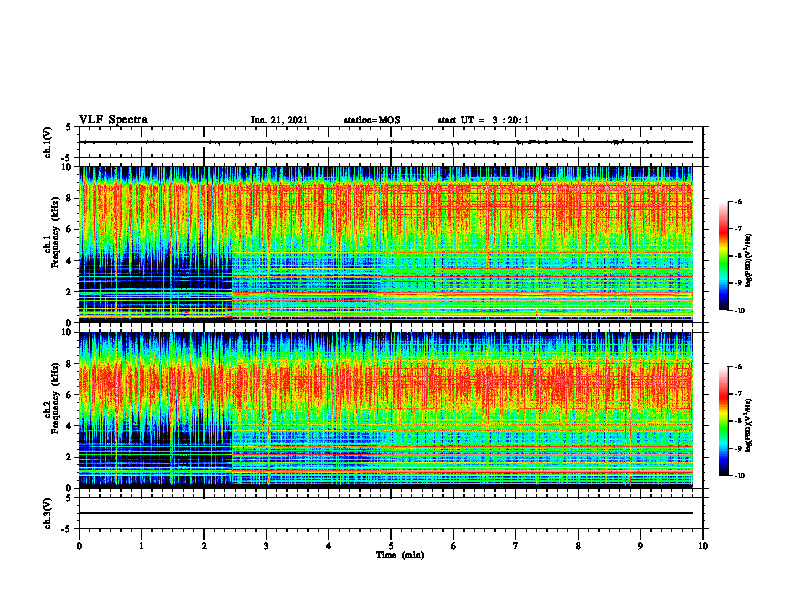
Task: Click the time axis tick label '6'
Action: click(454, 546)
